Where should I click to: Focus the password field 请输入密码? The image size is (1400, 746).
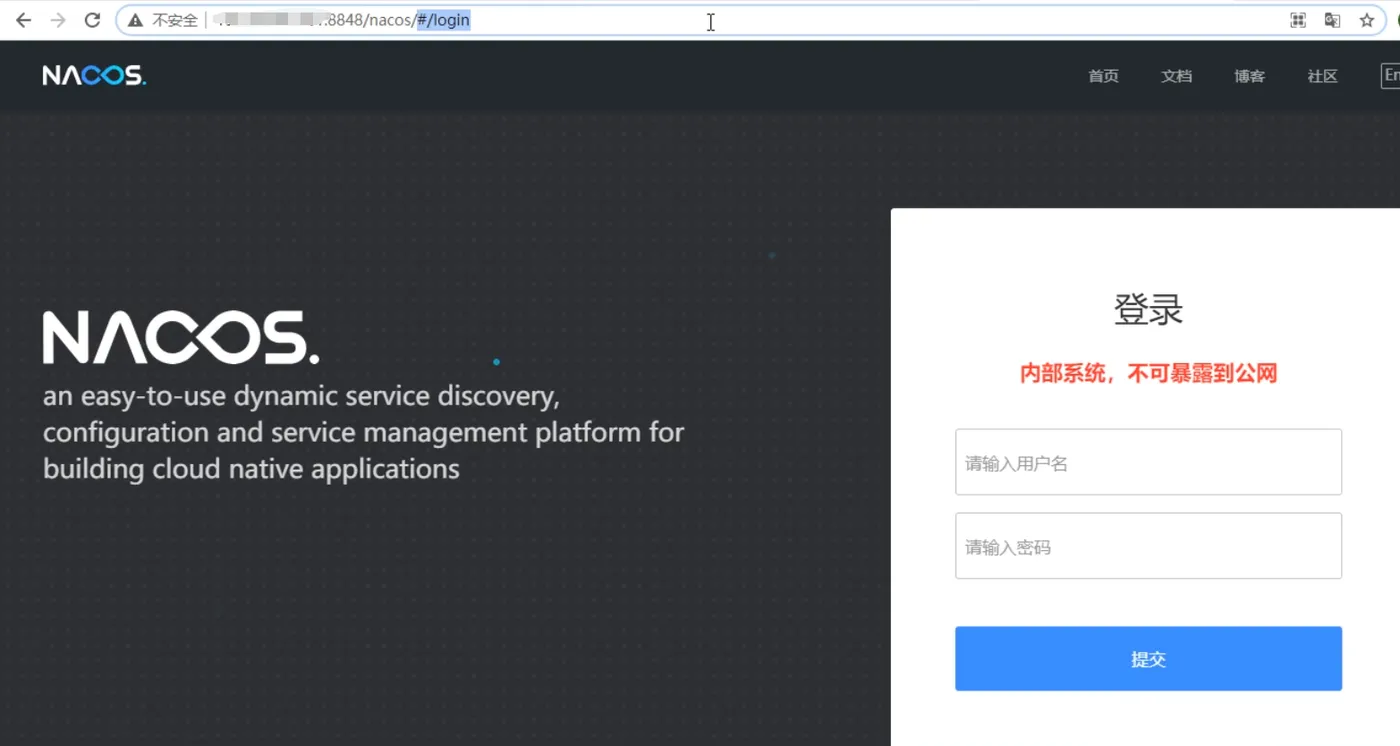[x=1148, y=546]
